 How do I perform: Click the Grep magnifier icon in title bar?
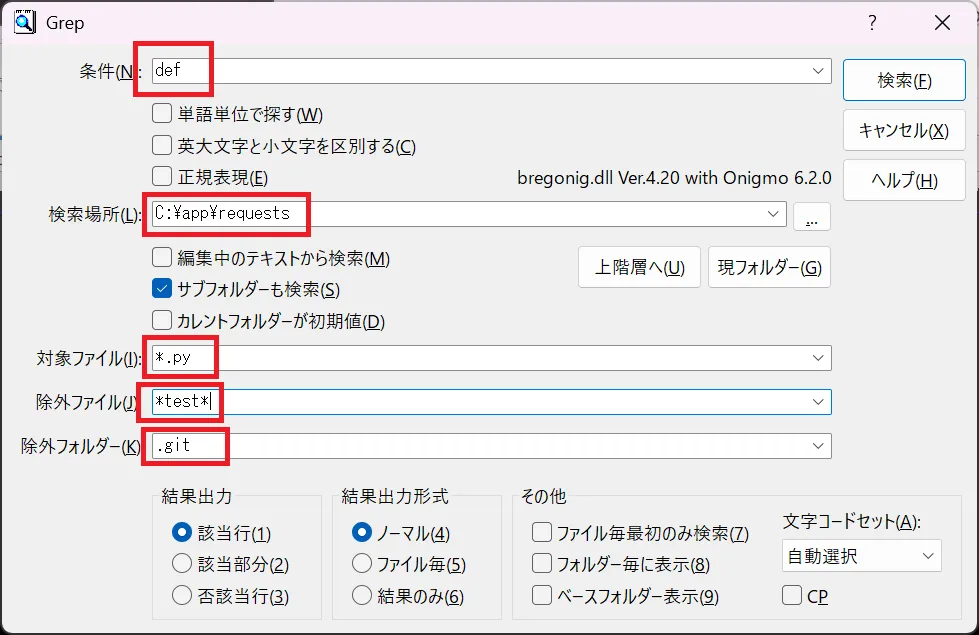coord(24,22)
